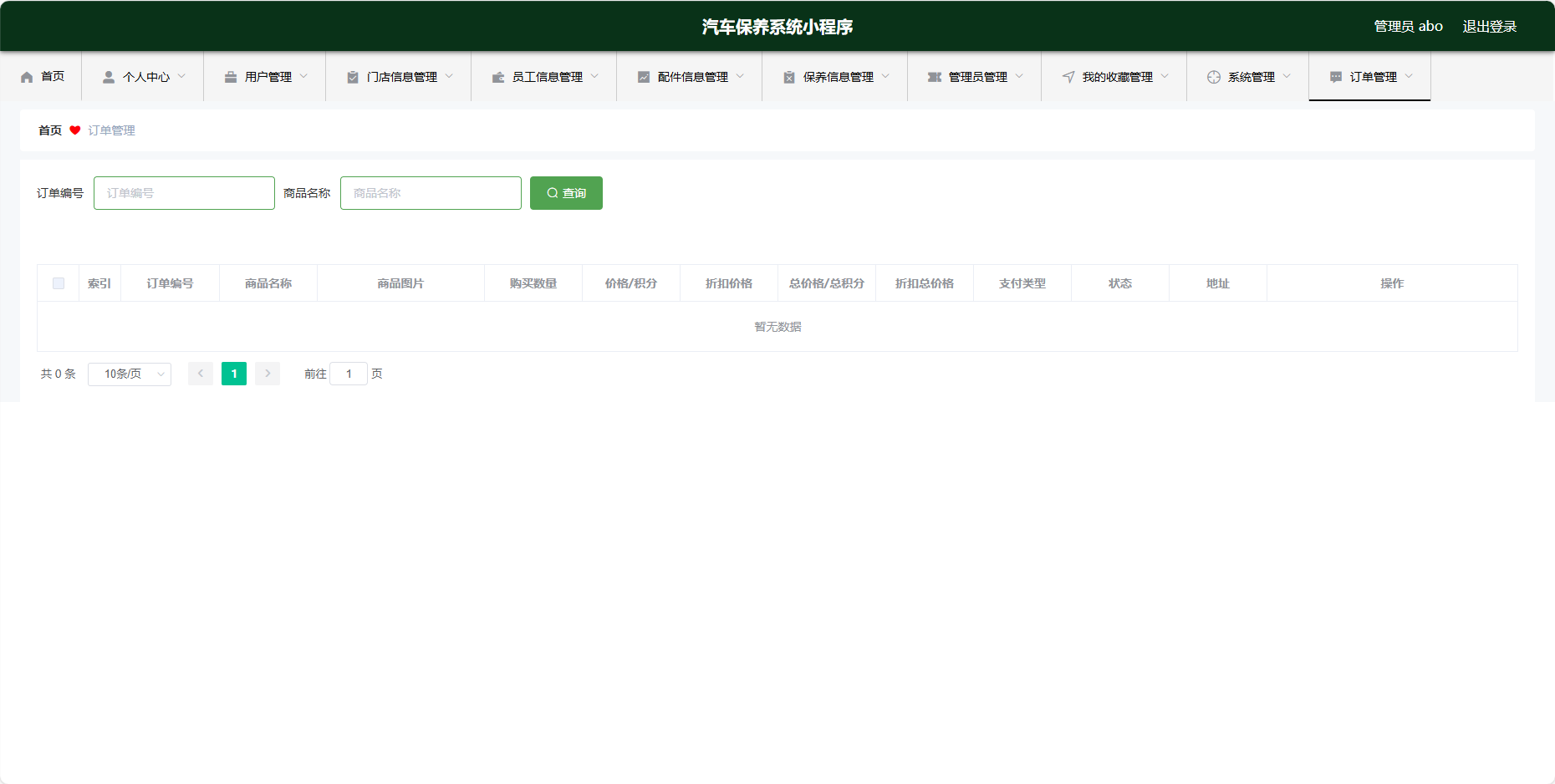The image size is (1555, 784).
Task: Click the clipboard-x icon beside 保养信息管理
Action: tap(789, 77)
